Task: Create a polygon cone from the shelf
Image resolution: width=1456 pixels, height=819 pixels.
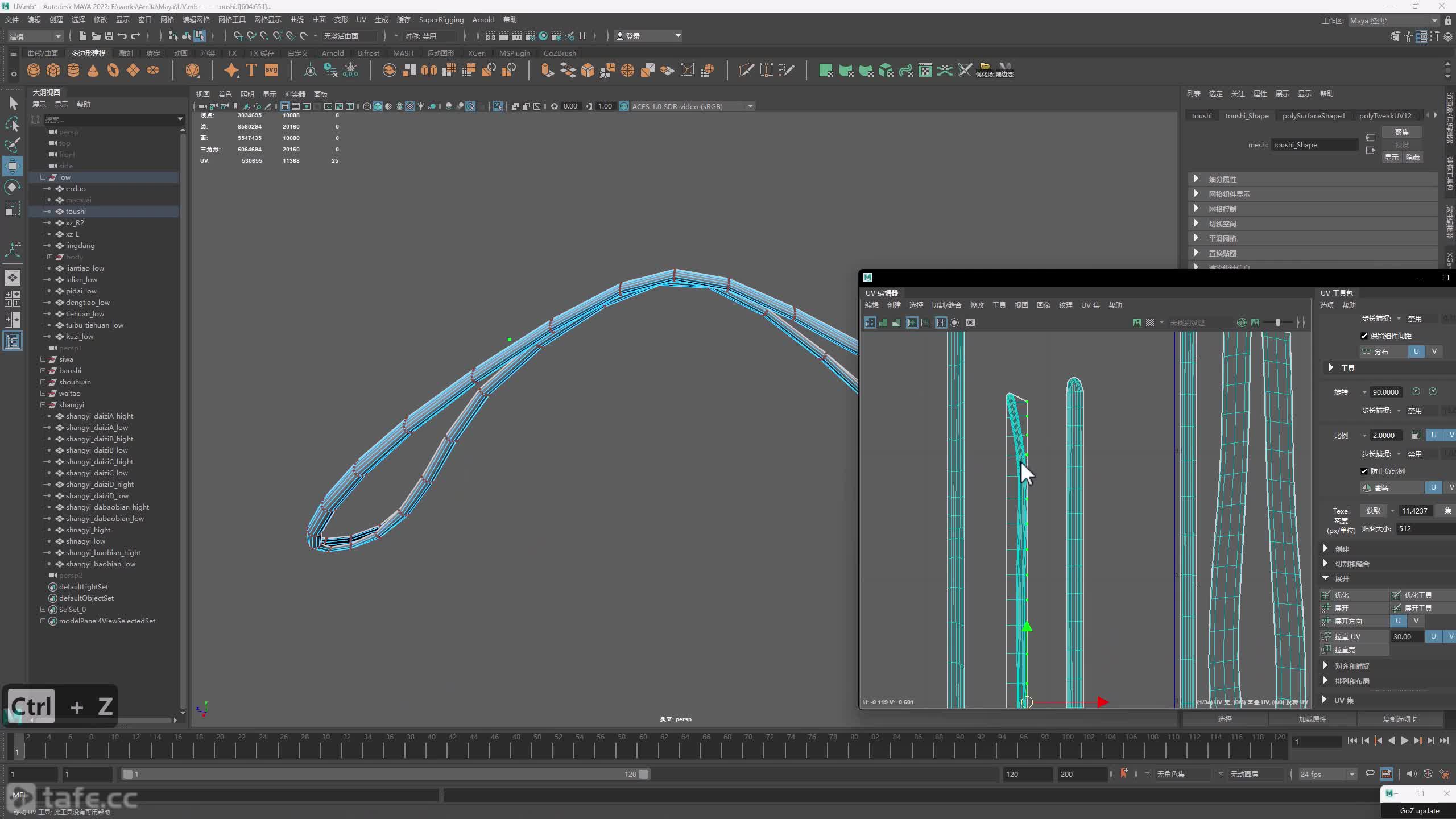Action: pyautogui.click(x=93, y=71)
